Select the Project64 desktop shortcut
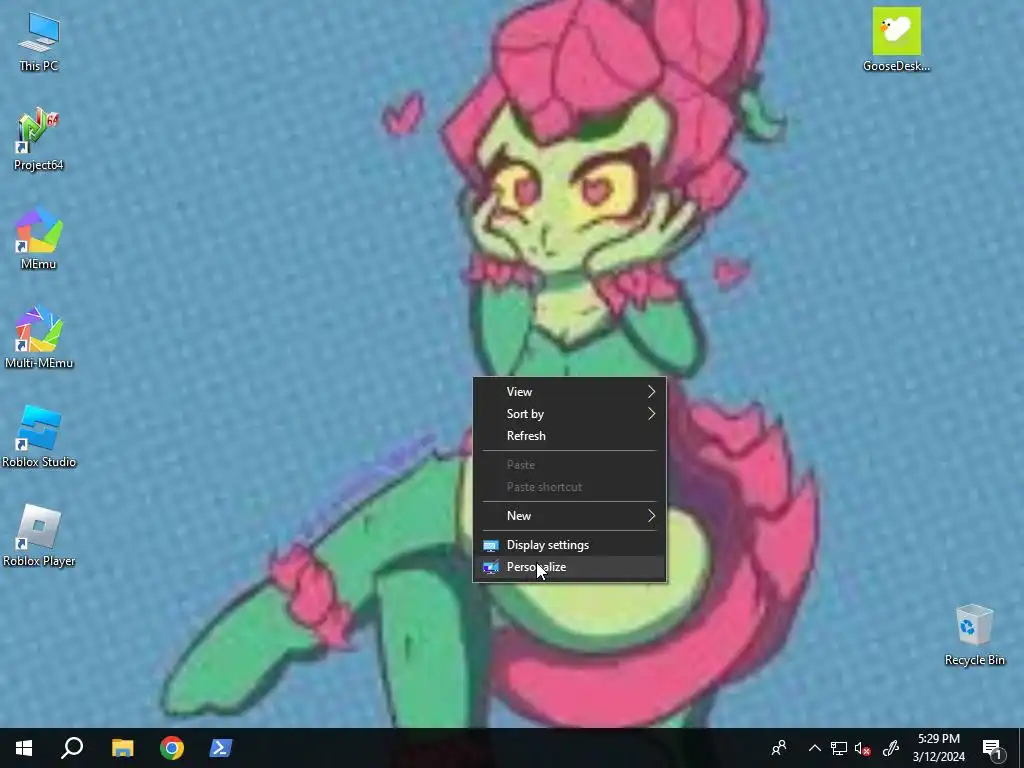The image size is (1024, 768). [x=39, y=140]
